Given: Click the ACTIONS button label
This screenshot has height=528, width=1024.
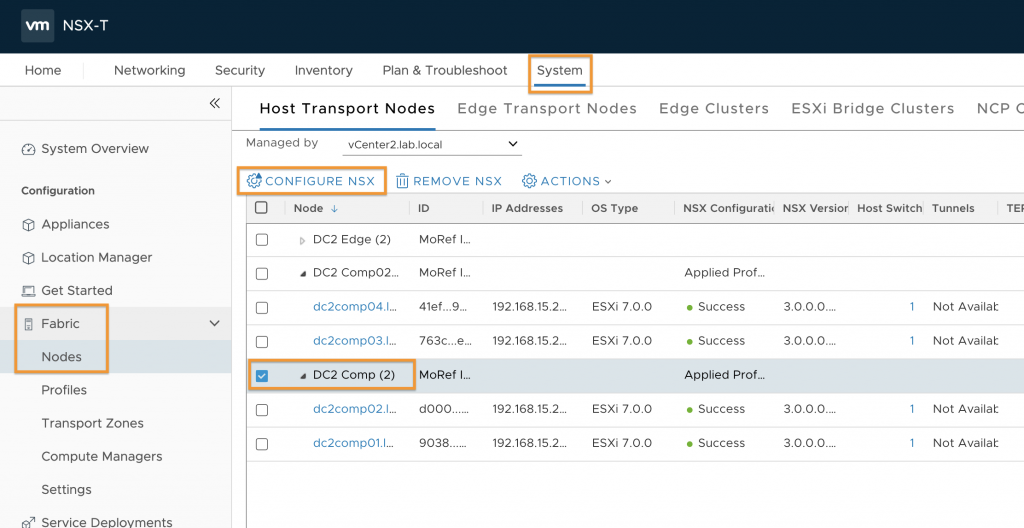Looking at the screenshot, I should pyautogui.click(x=570, y=181).
